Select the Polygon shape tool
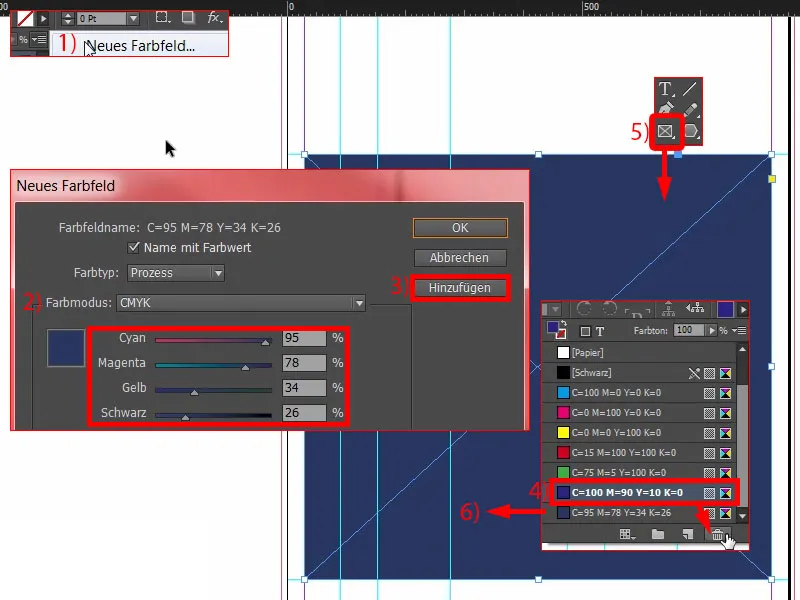The height and width of the screenshot is (600, 800). 690,131
